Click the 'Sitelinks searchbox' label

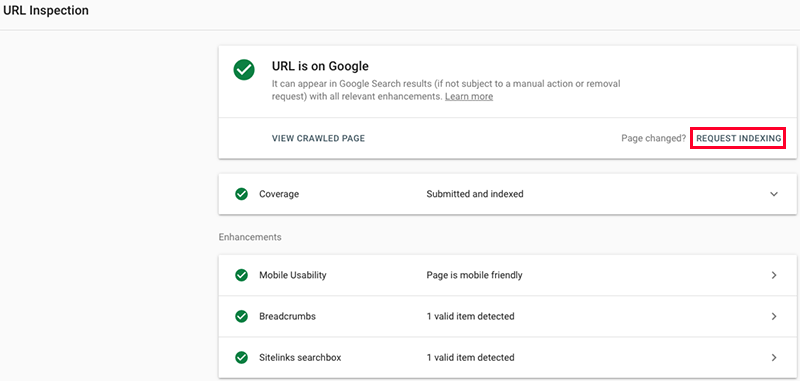[300, 358]
